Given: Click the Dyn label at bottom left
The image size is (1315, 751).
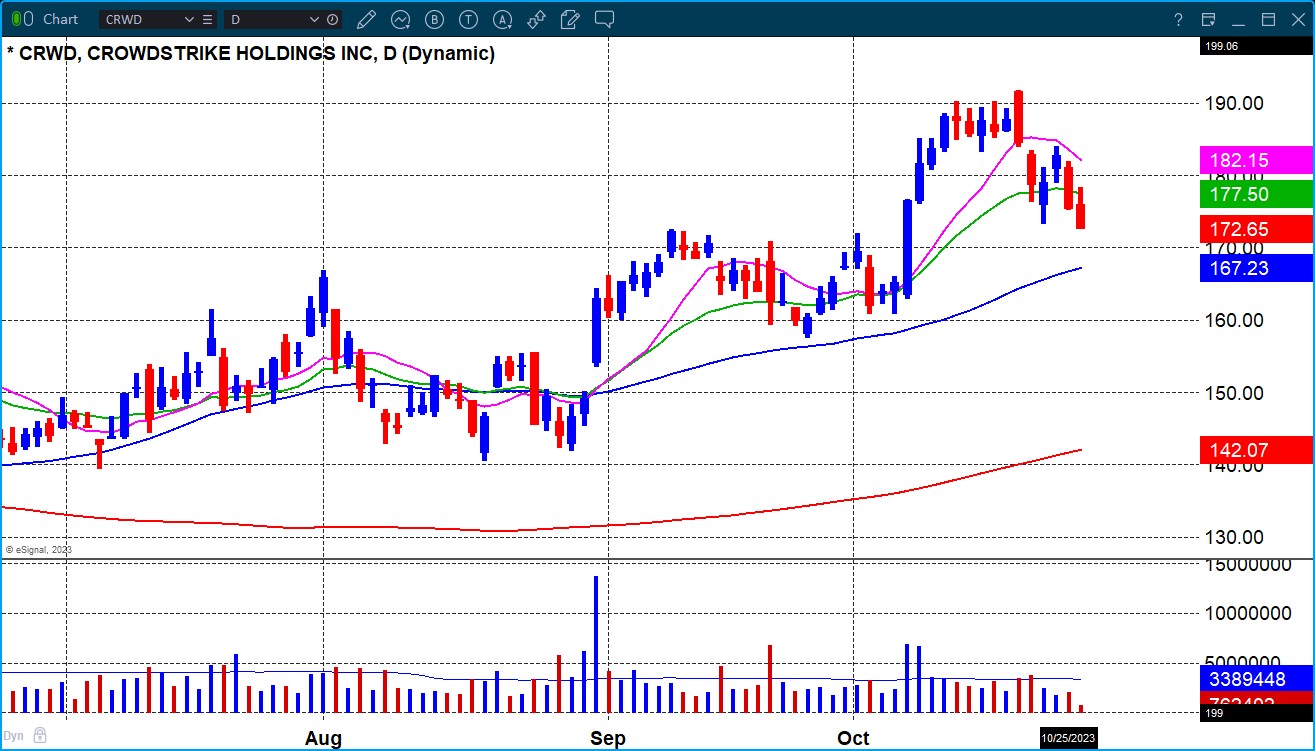Looking at the screenshot, I should 13,735.
